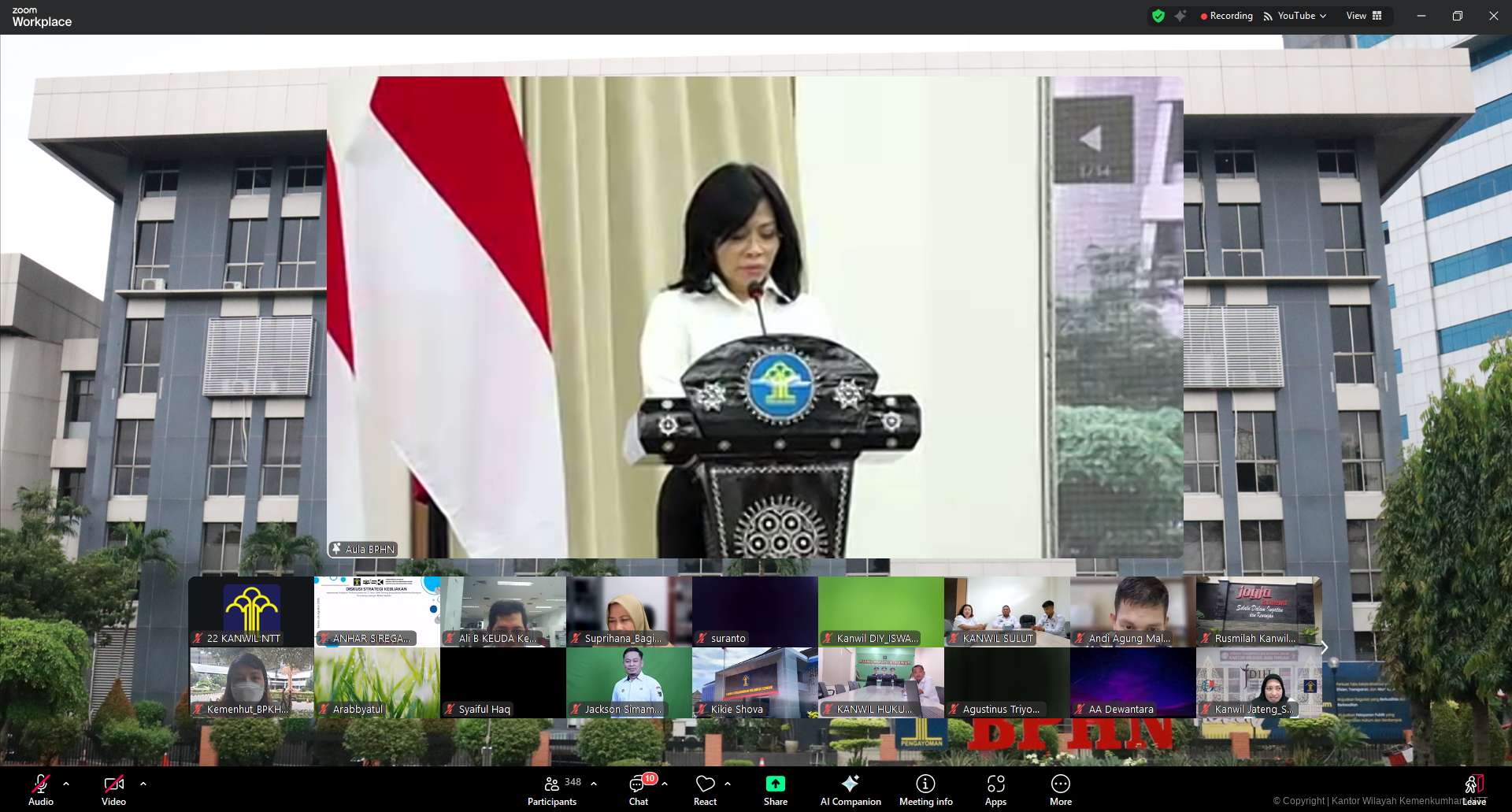The width and height of the screenshot is (1512, 812).
Task: Start sharing screen with Share
Action: (x=775, y=790)
